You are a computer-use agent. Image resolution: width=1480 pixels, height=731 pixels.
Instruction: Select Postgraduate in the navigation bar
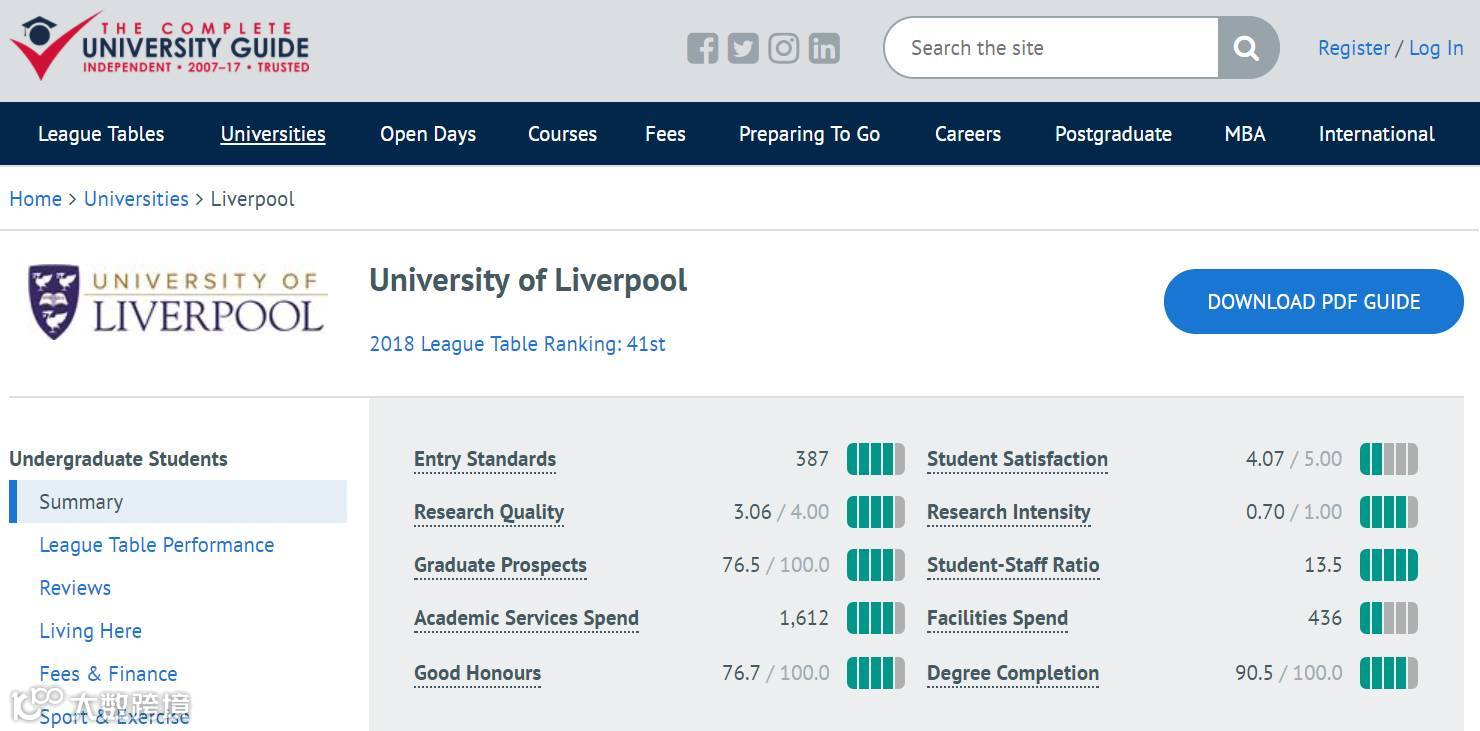(x=1113, y=134)
